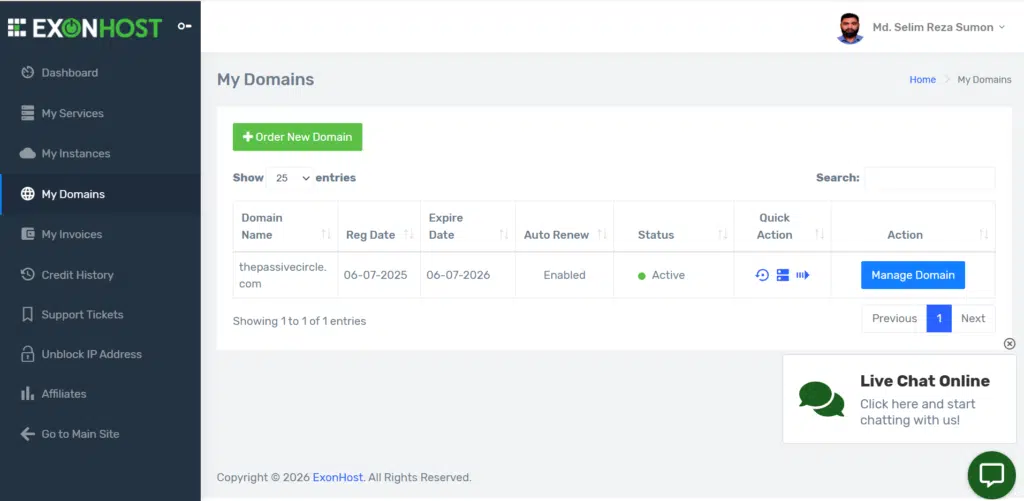Viewport: 1024px width, 501px height.
Task: Dismiss the Live Chat Online popup
Action: 1009,344
